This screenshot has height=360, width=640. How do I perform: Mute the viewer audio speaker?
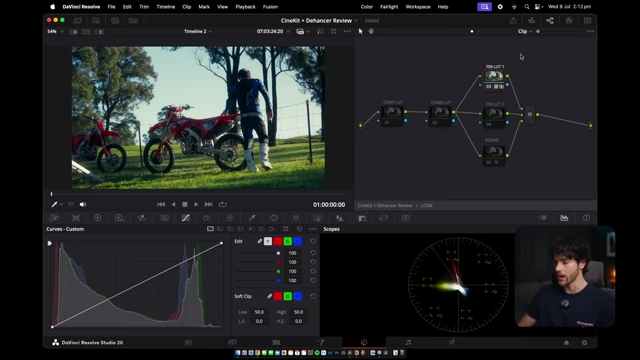(83, 204)
